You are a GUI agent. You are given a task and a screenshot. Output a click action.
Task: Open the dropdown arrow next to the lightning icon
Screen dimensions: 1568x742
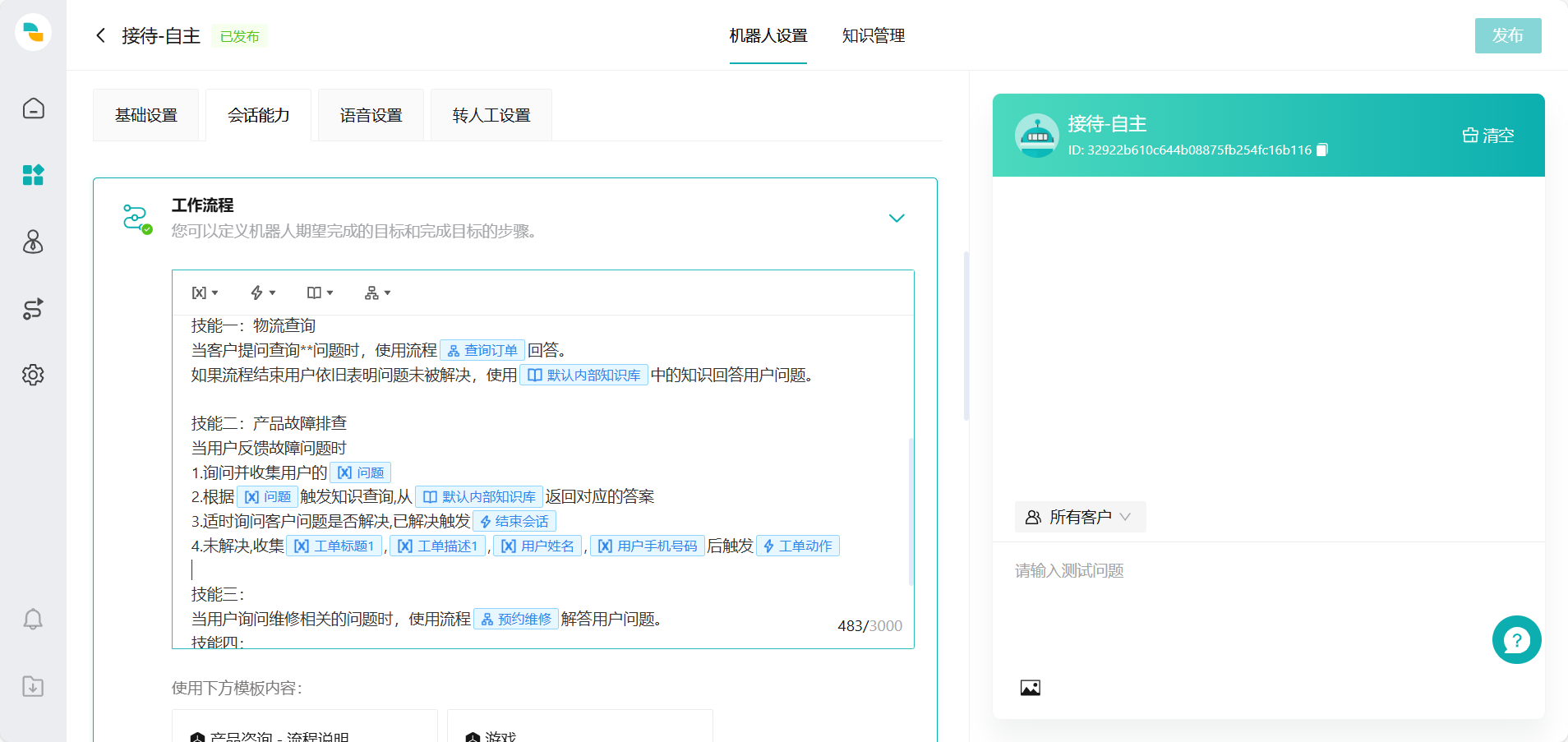tap(271, 293)
